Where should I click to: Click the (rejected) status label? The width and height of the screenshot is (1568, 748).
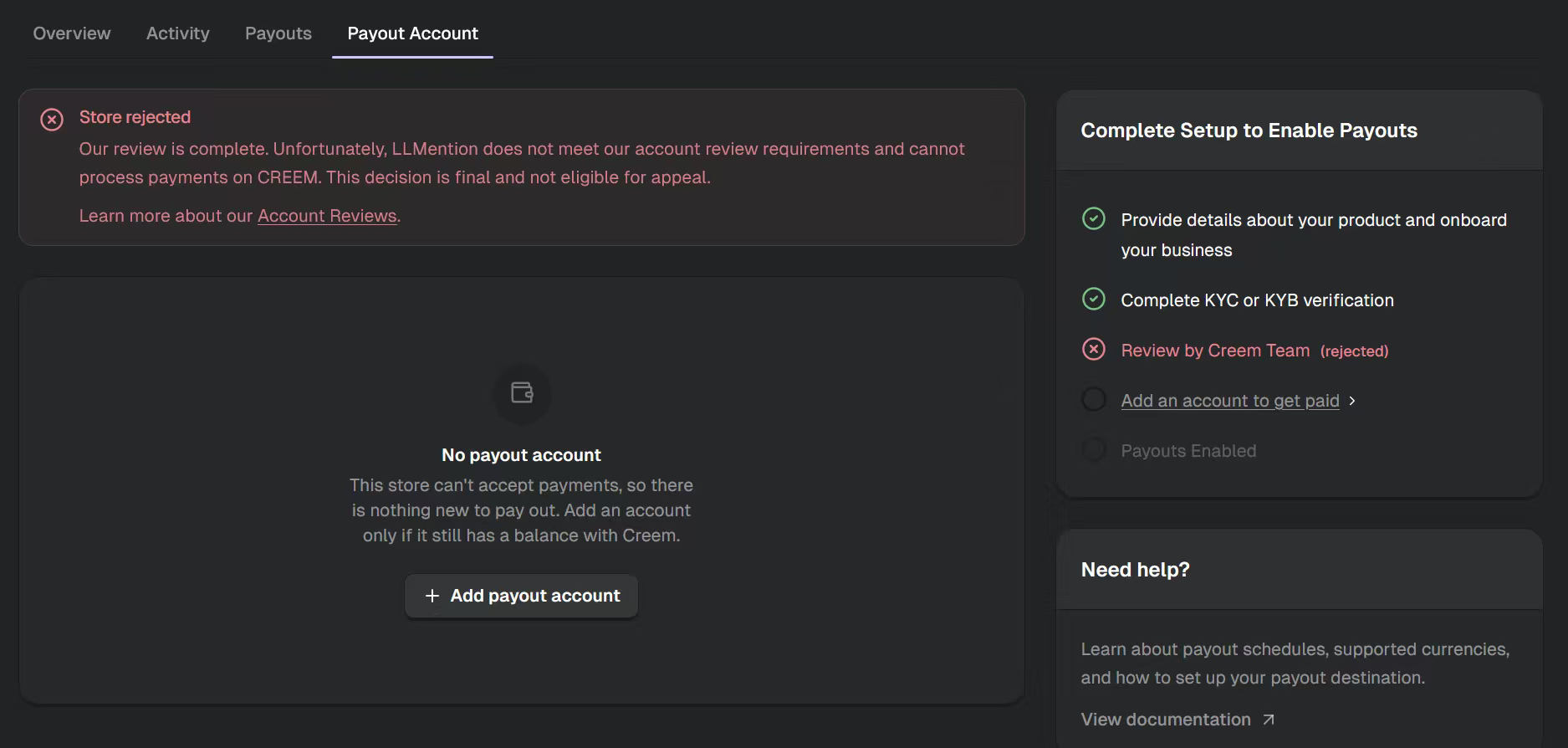(1354, 351)
